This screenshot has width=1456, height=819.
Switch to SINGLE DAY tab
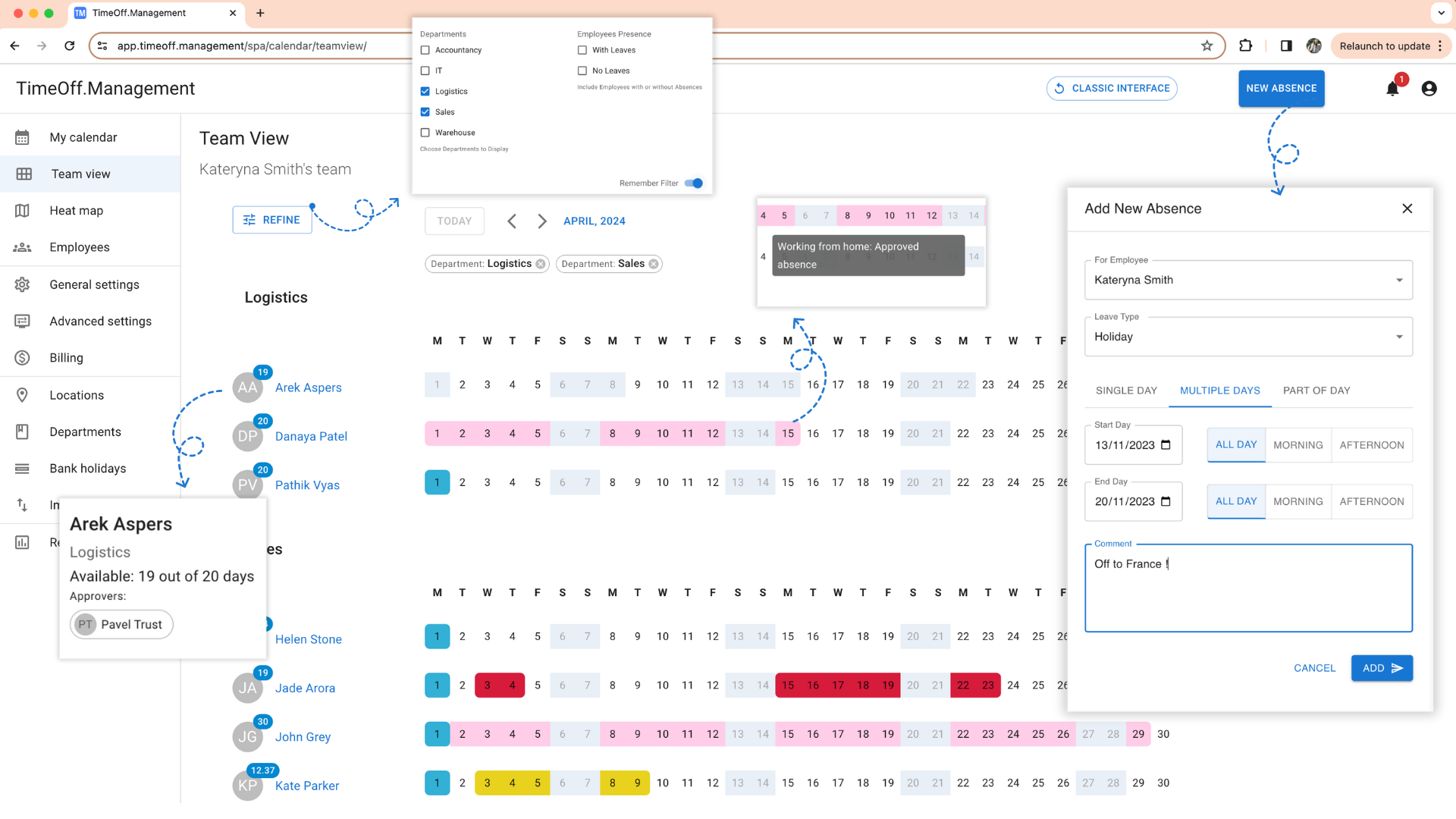point(1126,391)
